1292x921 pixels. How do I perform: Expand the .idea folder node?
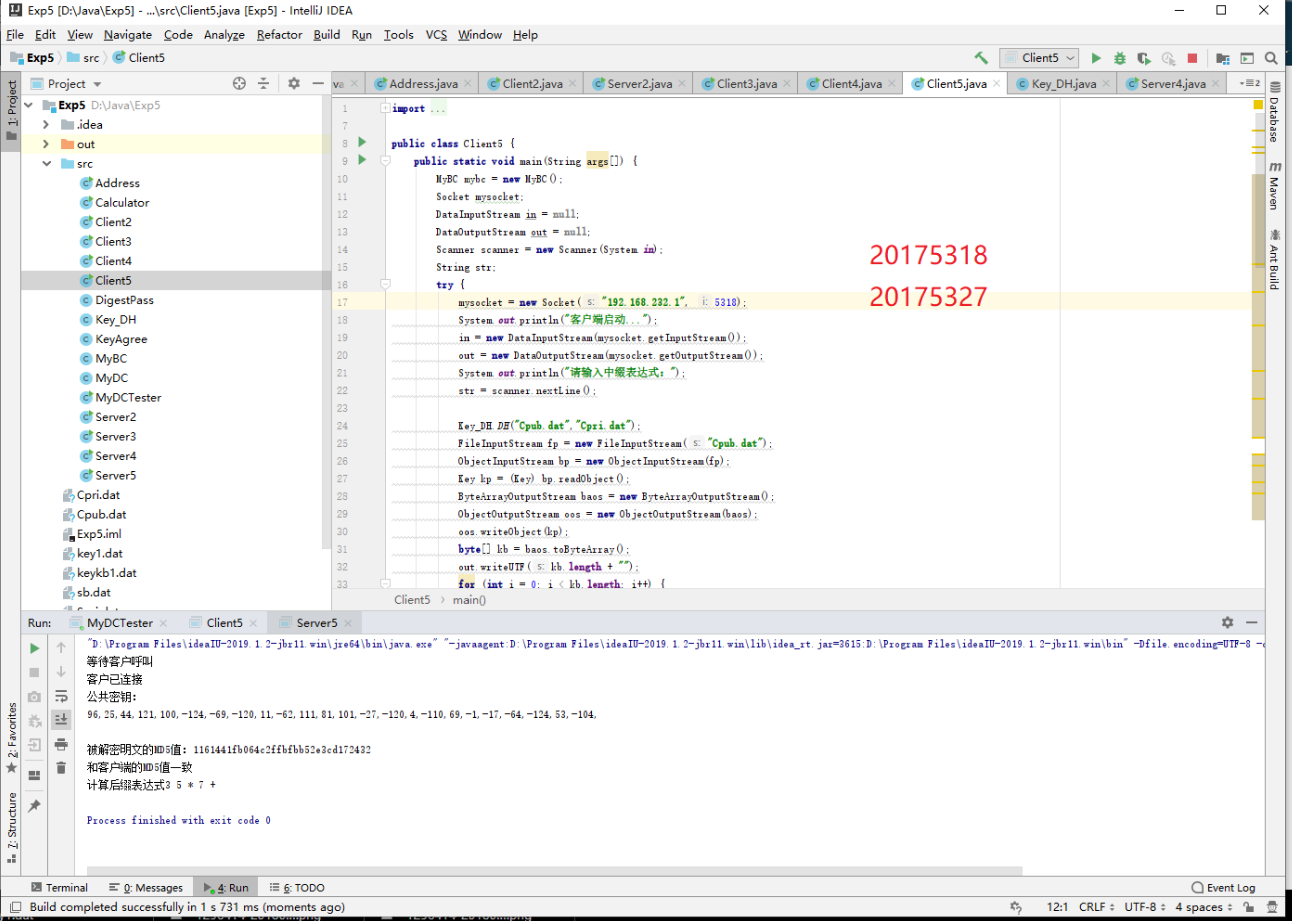pos(45,125)
